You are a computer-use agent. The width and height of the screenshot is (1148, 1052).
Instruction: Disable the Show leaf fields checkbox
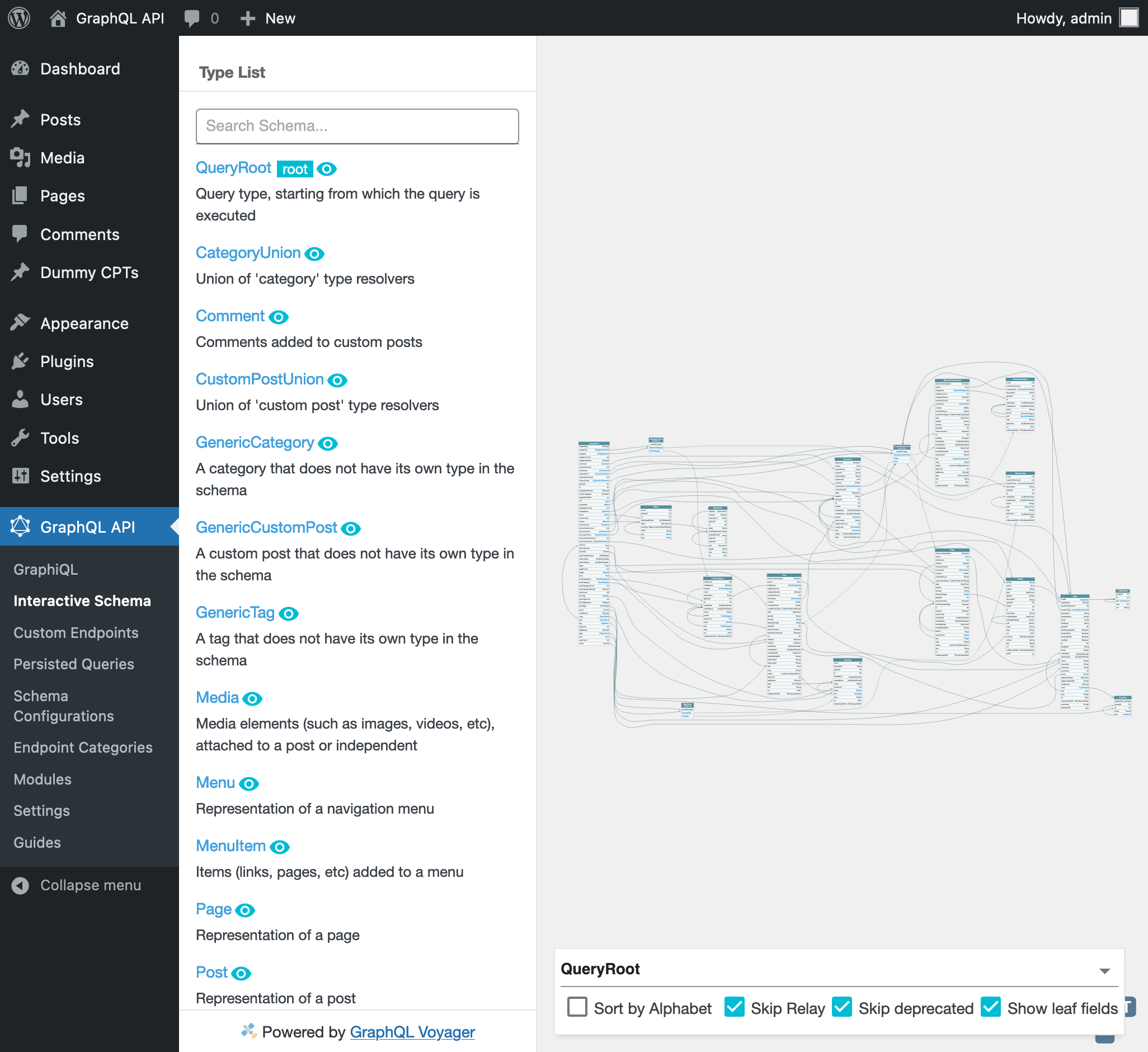990,1007
